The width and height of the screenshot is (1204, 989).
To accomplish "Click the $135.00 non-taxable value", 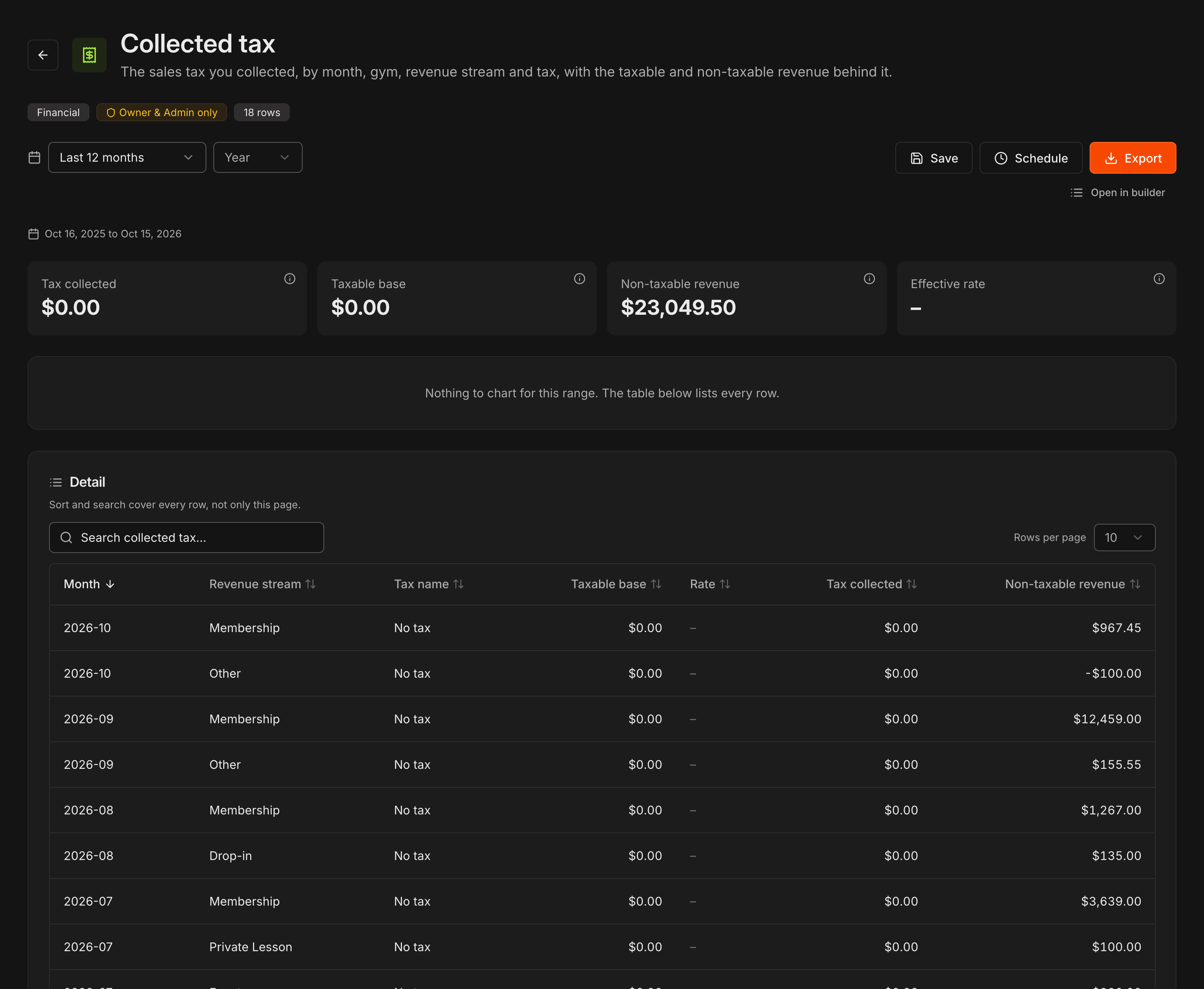I will 1116,856.
